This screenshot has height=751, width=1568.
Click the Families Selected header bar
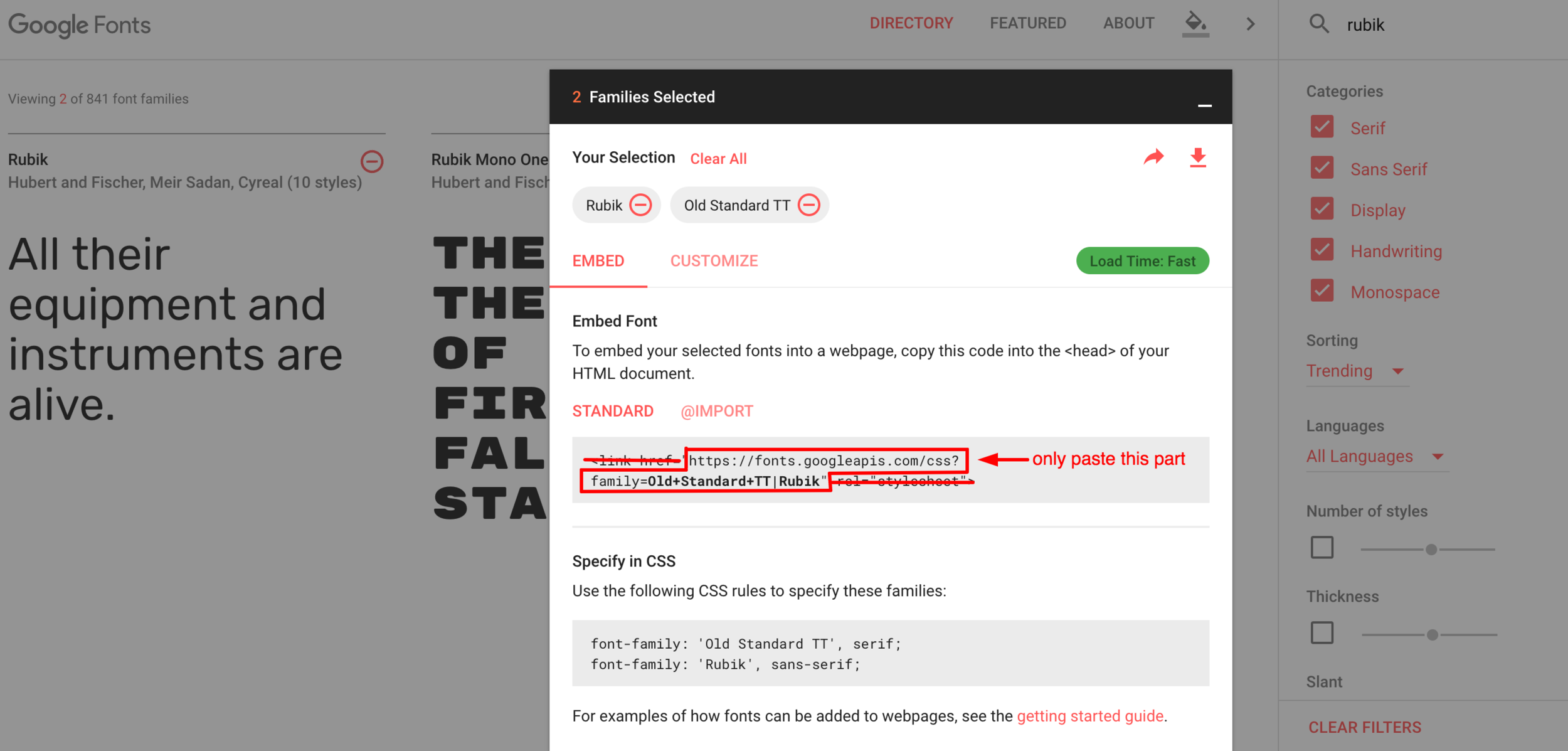(x=891, y=97)
